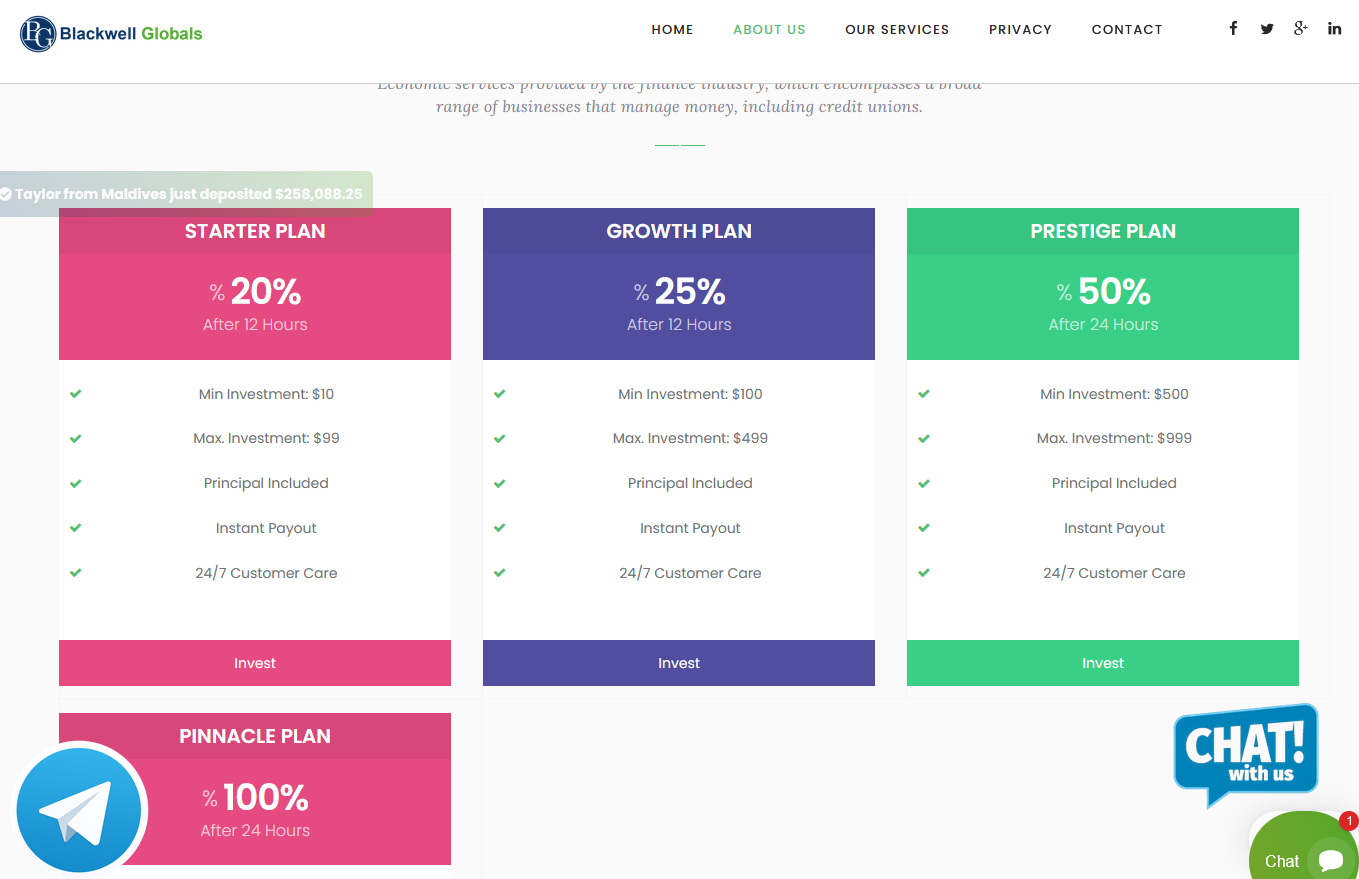Open the Facebook social icon
Image resolution: width=1359 pixels, height=879 pixels.
pos(1233,29)
